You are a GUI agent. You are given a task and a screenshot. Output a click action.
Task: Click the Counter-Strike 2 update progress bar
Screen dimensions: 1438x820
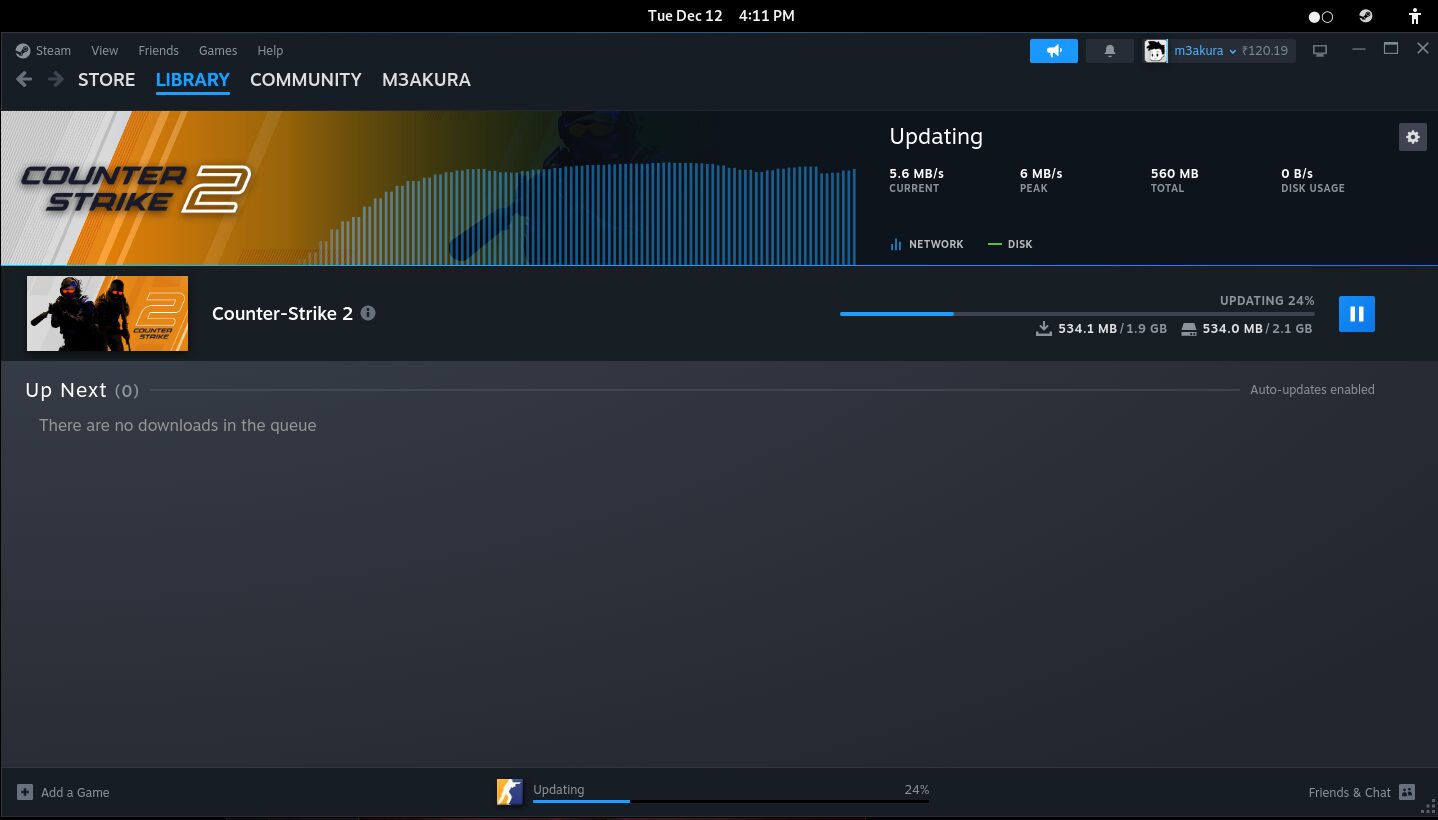(x=1077, y=314)
